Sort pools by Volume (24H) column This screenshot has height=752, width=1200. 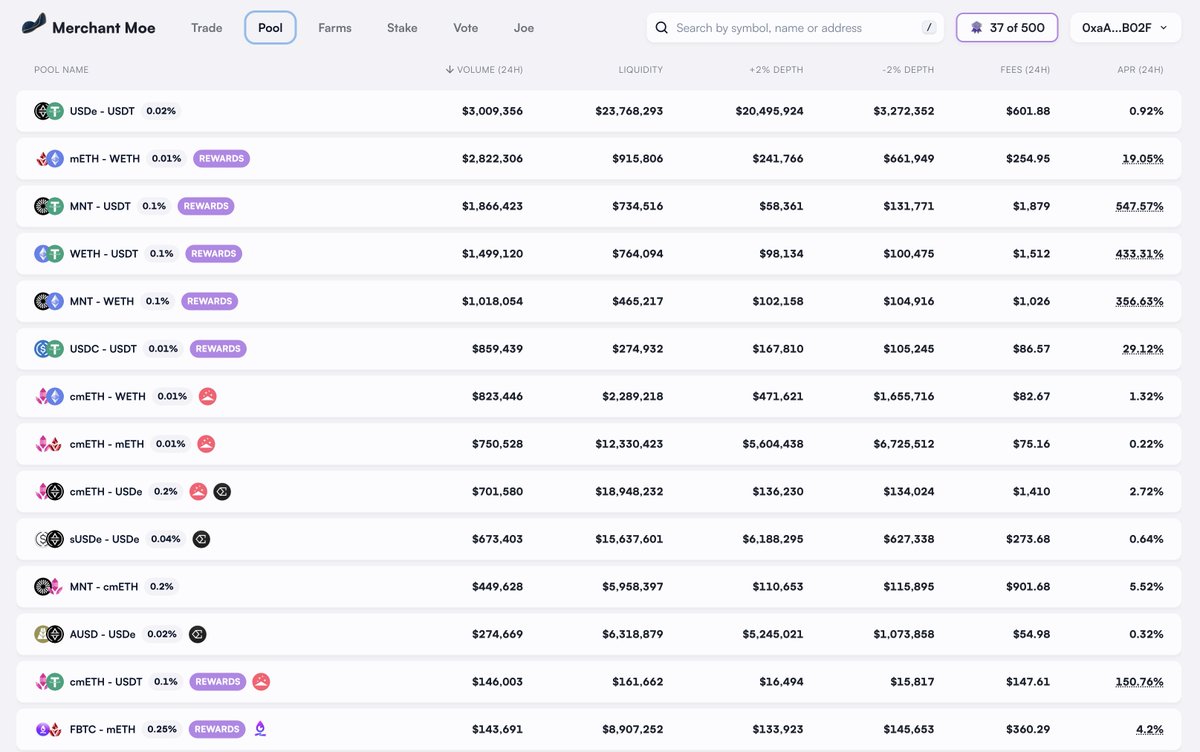point(484,70)
